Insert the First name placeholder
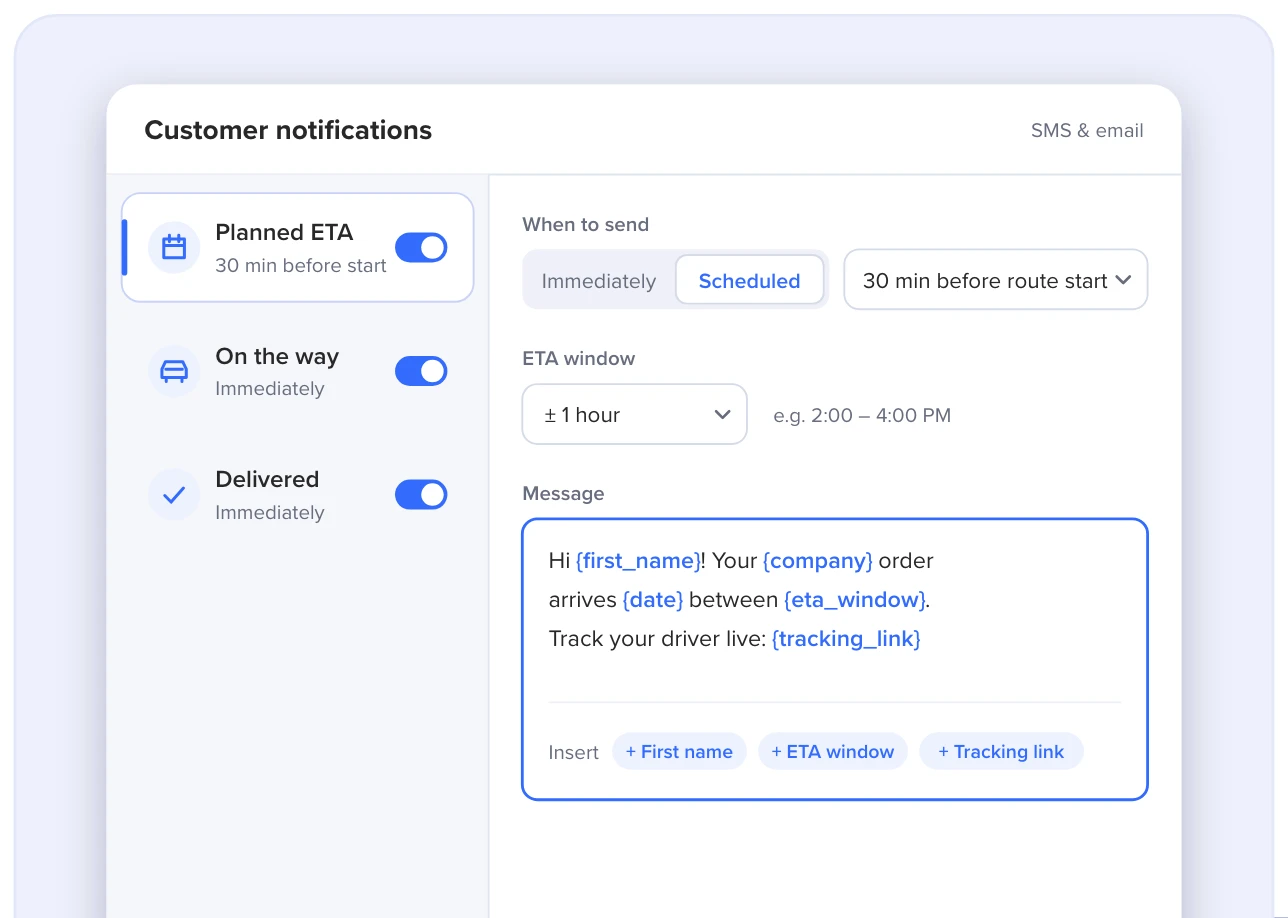 coord(679,752)
